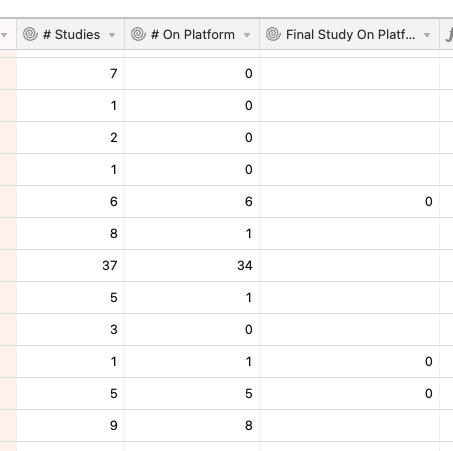Click the cell showing 37 studies

(x=70, y=266)
